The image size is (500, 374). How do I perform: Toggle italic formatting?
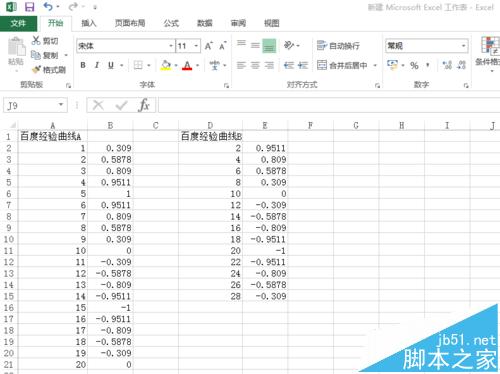coord(97,65)
